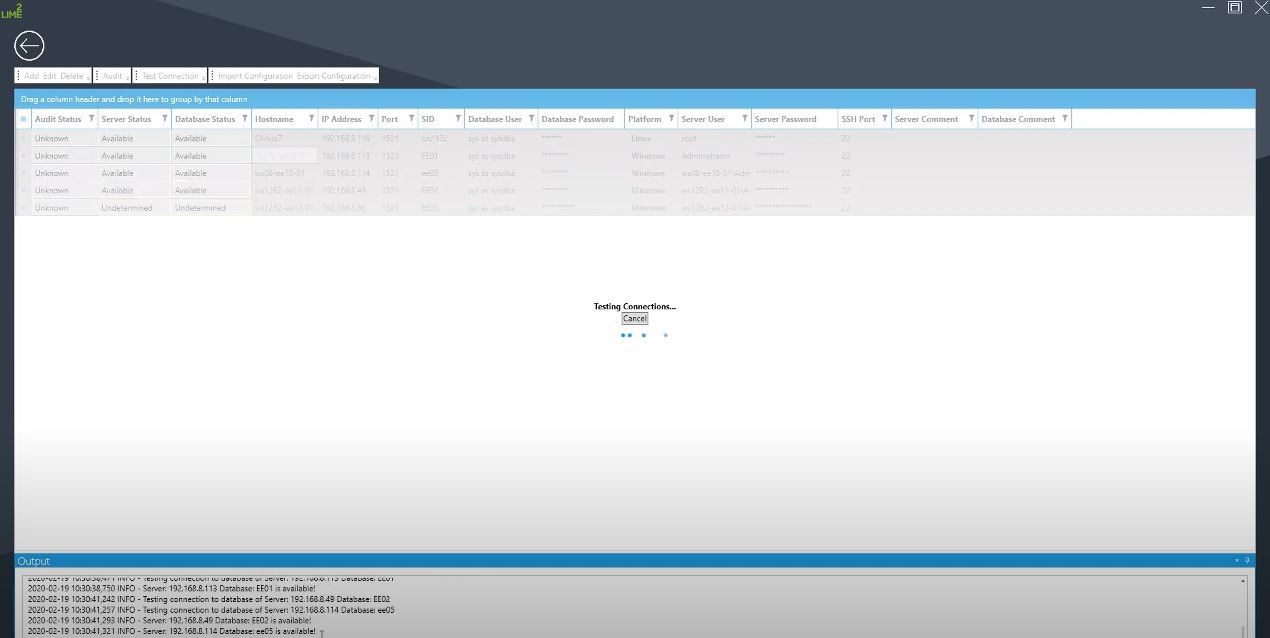Click Edit in the toolbar
1270x638 pixels.
49,76
